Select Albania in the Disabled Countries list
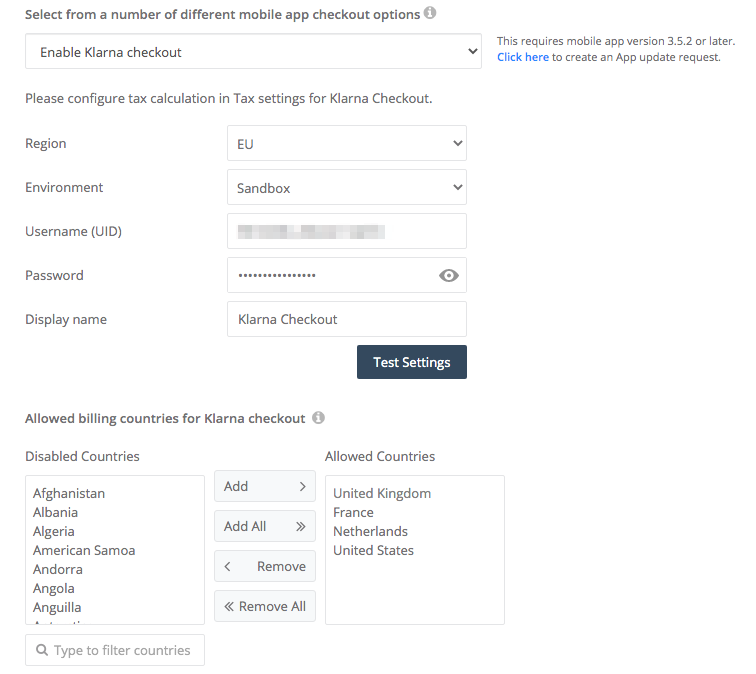 click(55, 512)
